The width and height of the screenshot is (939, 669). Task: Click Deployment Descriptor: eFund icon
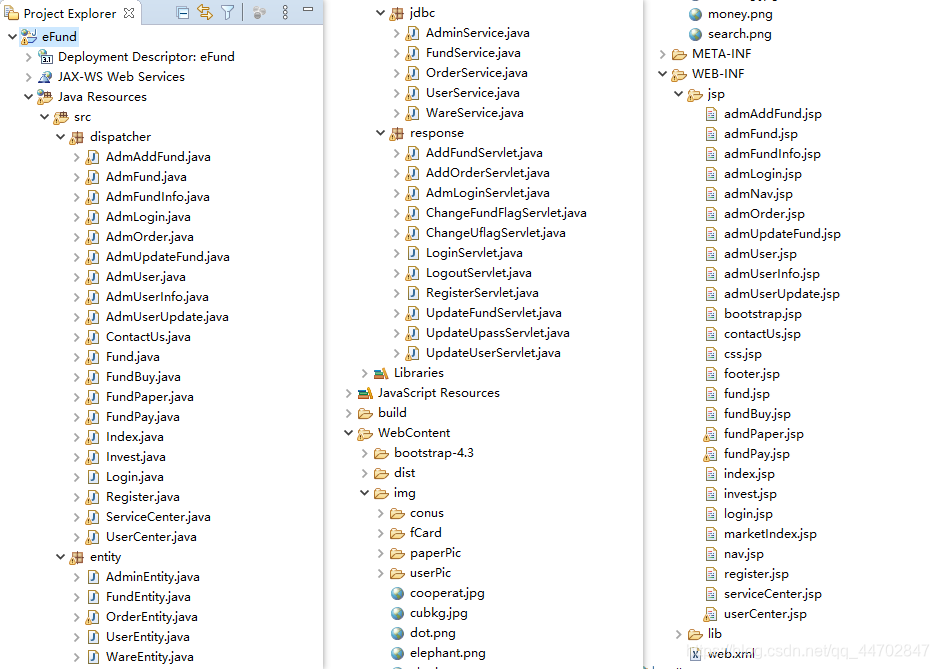click(46, 57)
